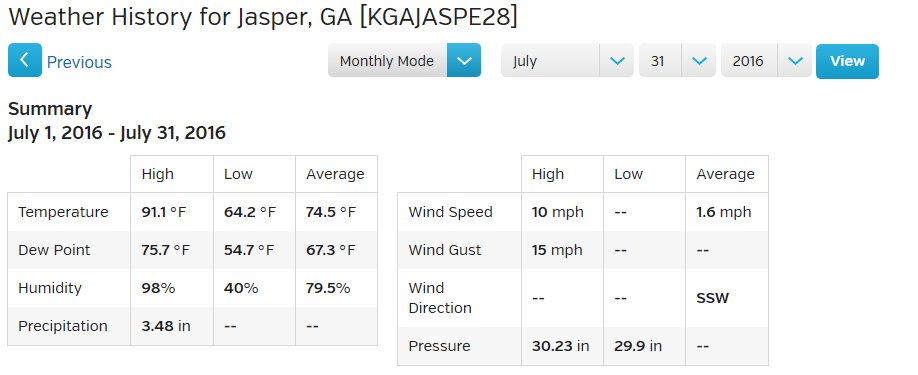Select the Humidity row label
918x375 pixels.
click(50, 288)
